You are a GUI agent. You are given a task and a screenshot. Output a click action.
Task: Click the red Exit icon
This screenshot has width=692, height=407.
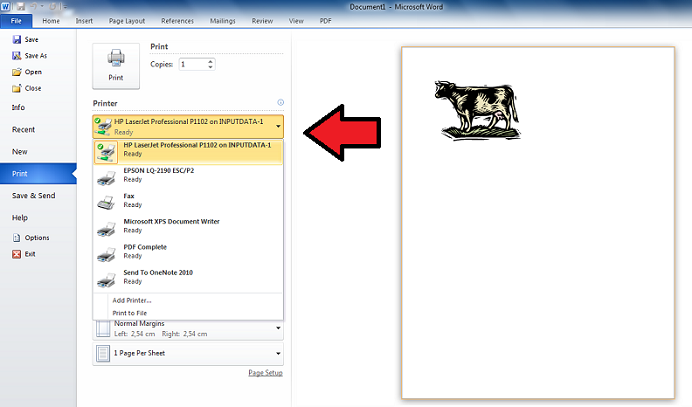[16, 254]
